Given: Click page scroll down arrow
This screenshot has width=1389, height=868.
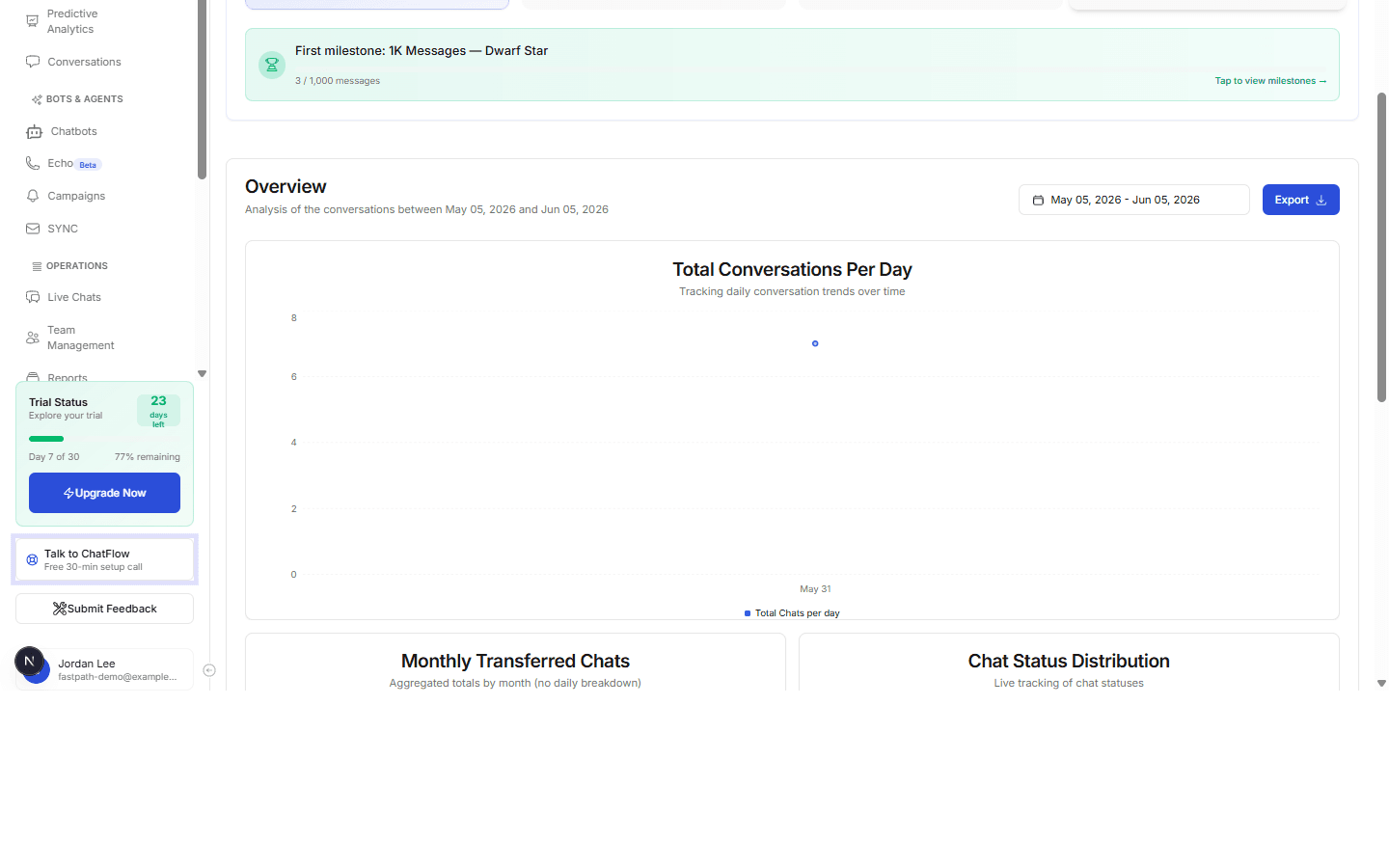Looking at the screenshot, I should 1381,683.
